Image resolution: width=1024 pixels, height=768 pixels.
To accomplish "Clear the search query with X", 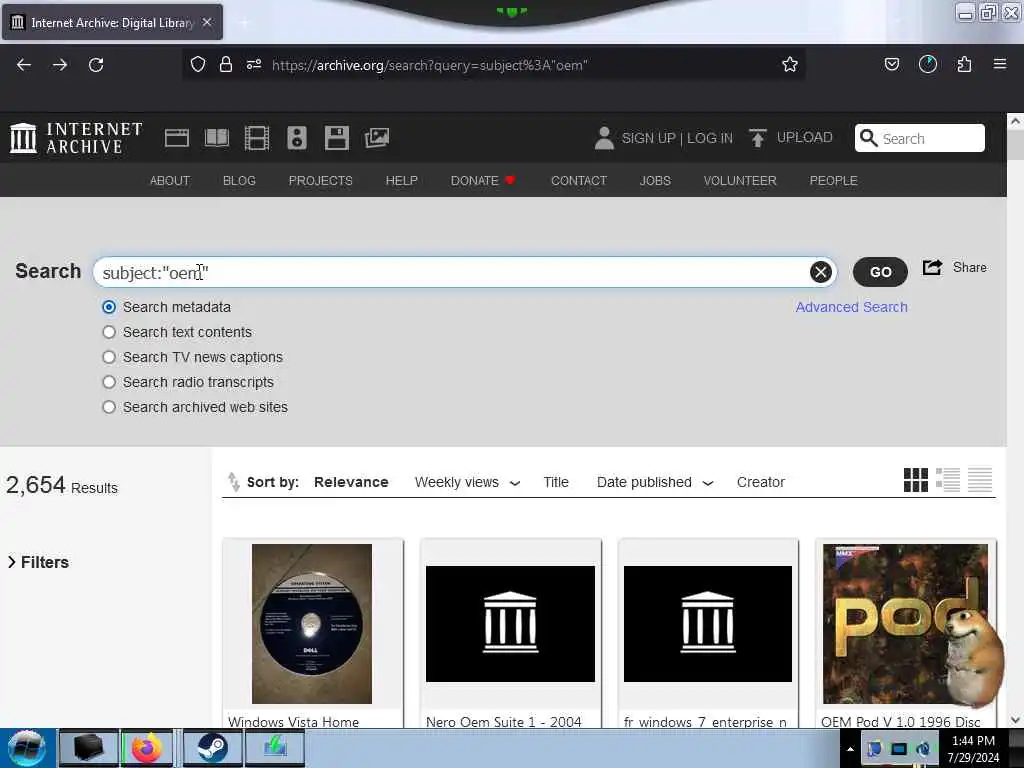I will coord(820,272).
